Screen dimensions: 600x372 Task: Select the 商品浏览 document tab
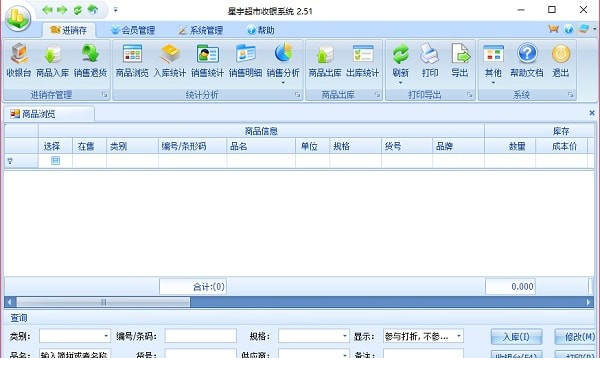coord(49,114)
